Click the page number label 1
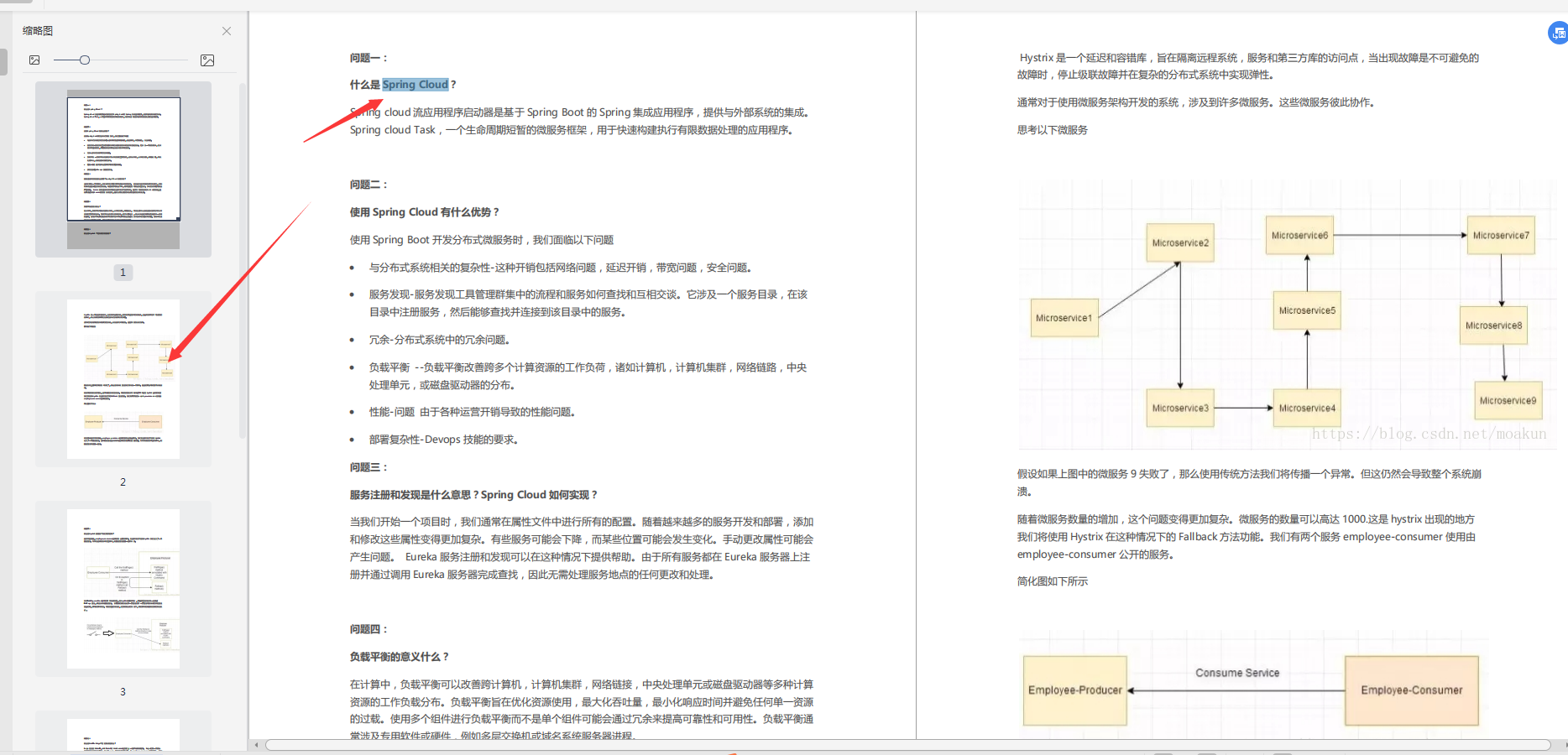This screenshot has height=755, width=1568. pyautogui.click(x=123, y=273)
